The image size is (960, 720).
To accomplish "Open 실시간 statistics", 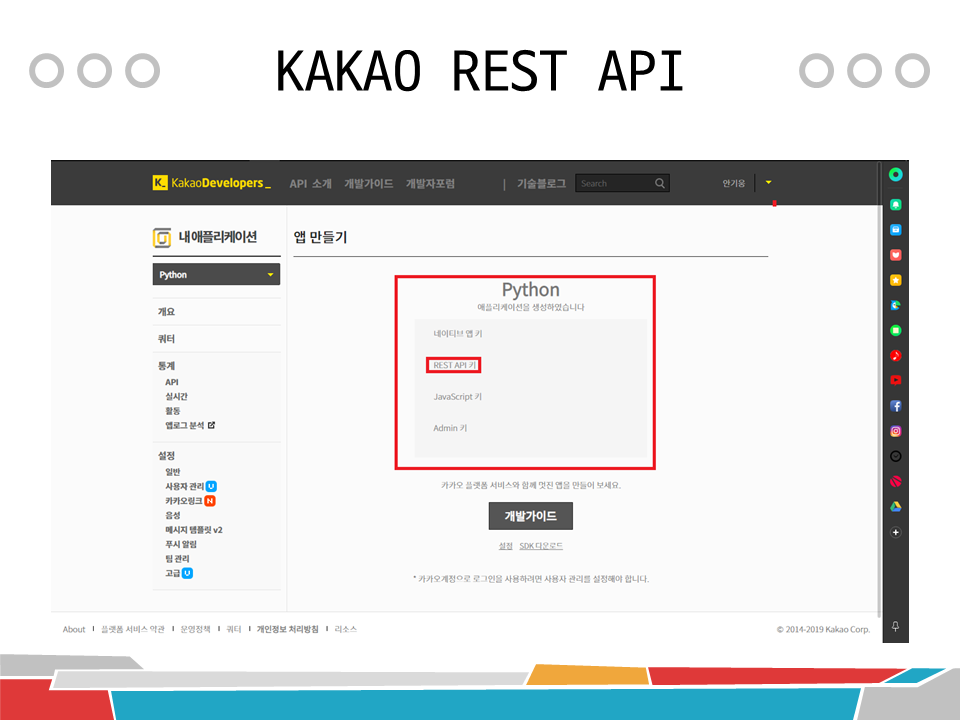I will [176, 397].
